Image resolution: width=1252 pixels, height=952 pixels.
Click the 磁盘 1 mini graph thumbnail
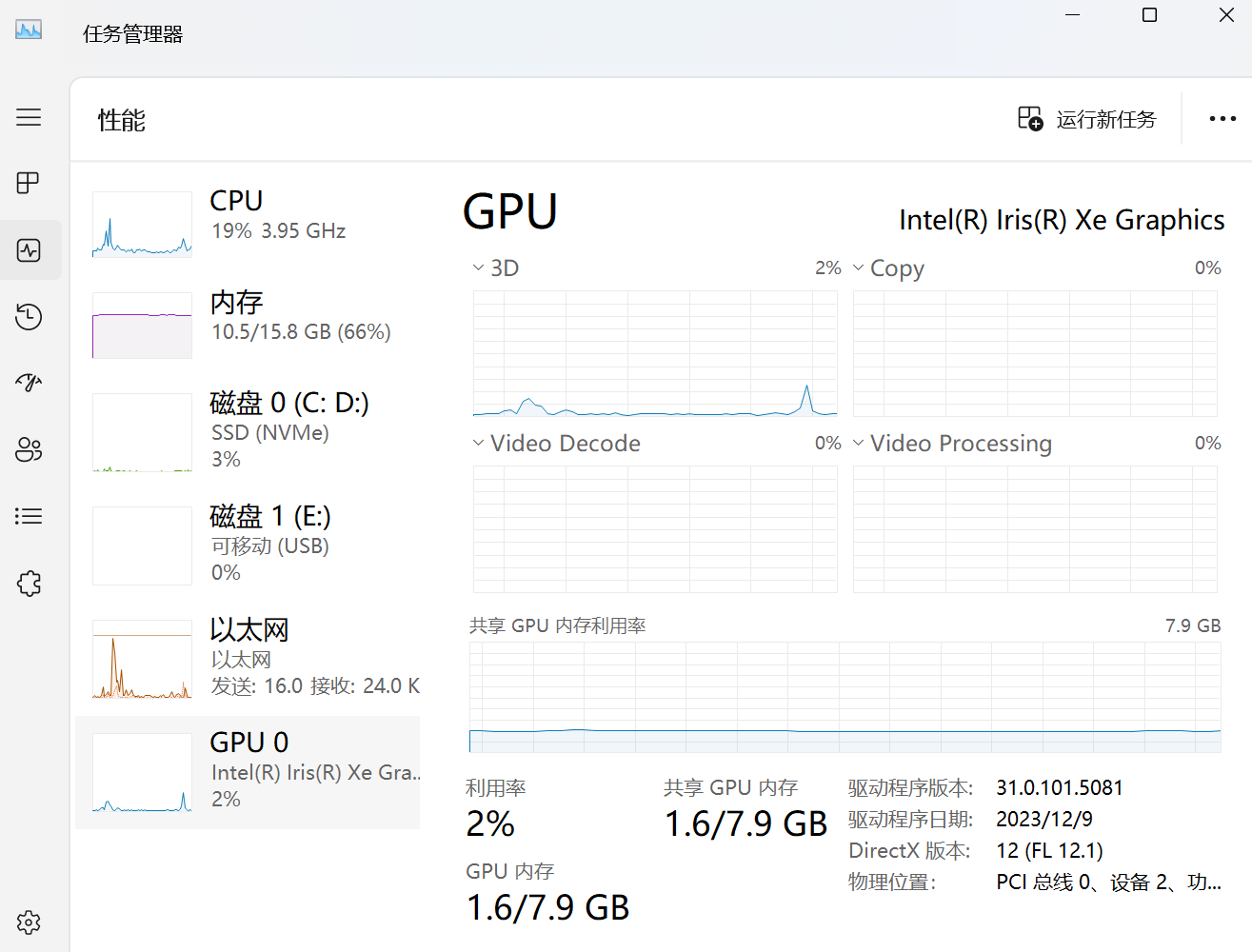coord(142,545)
